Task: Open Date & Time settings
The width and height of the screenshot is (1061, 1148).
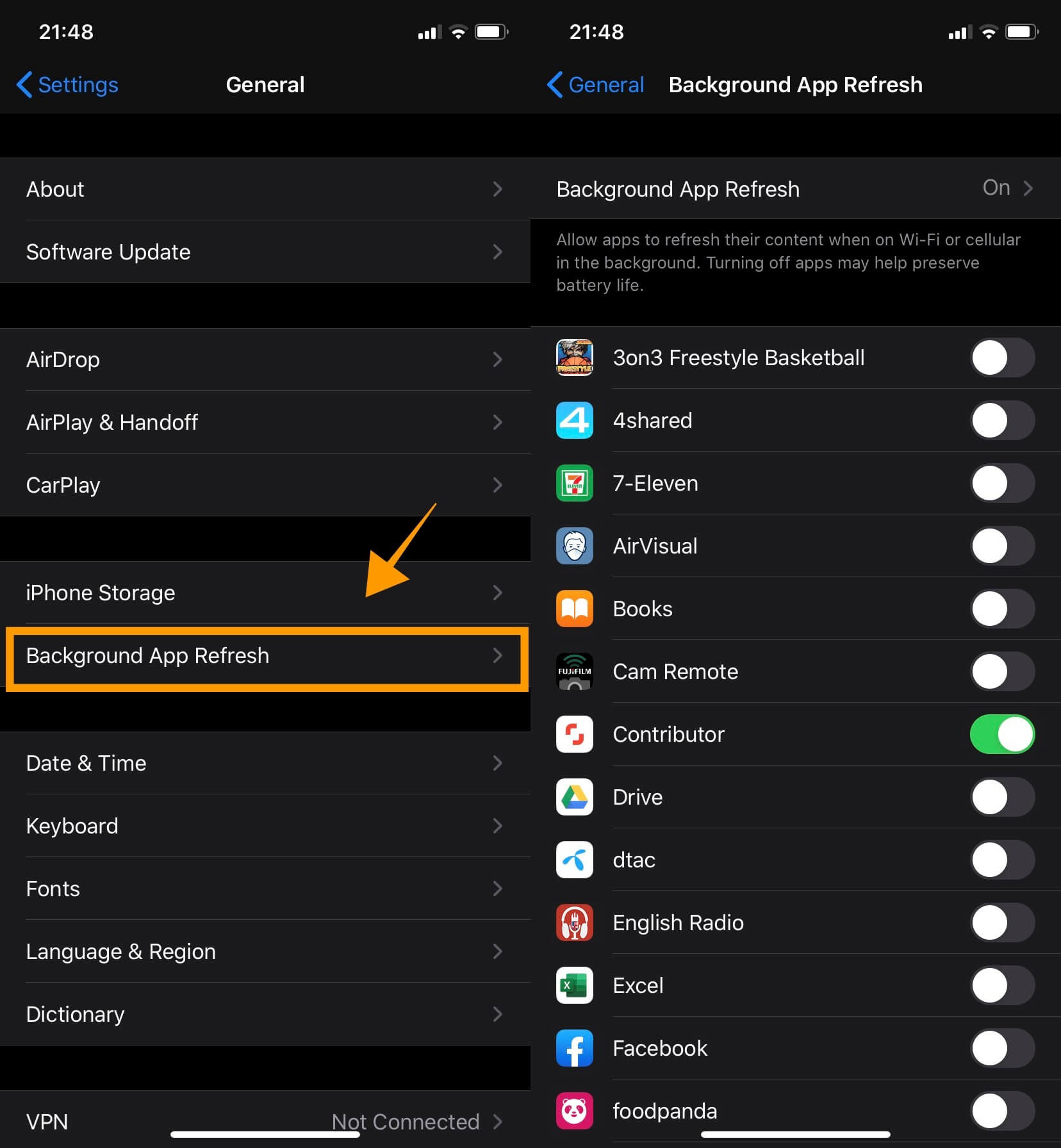Action: click(265, 763)
